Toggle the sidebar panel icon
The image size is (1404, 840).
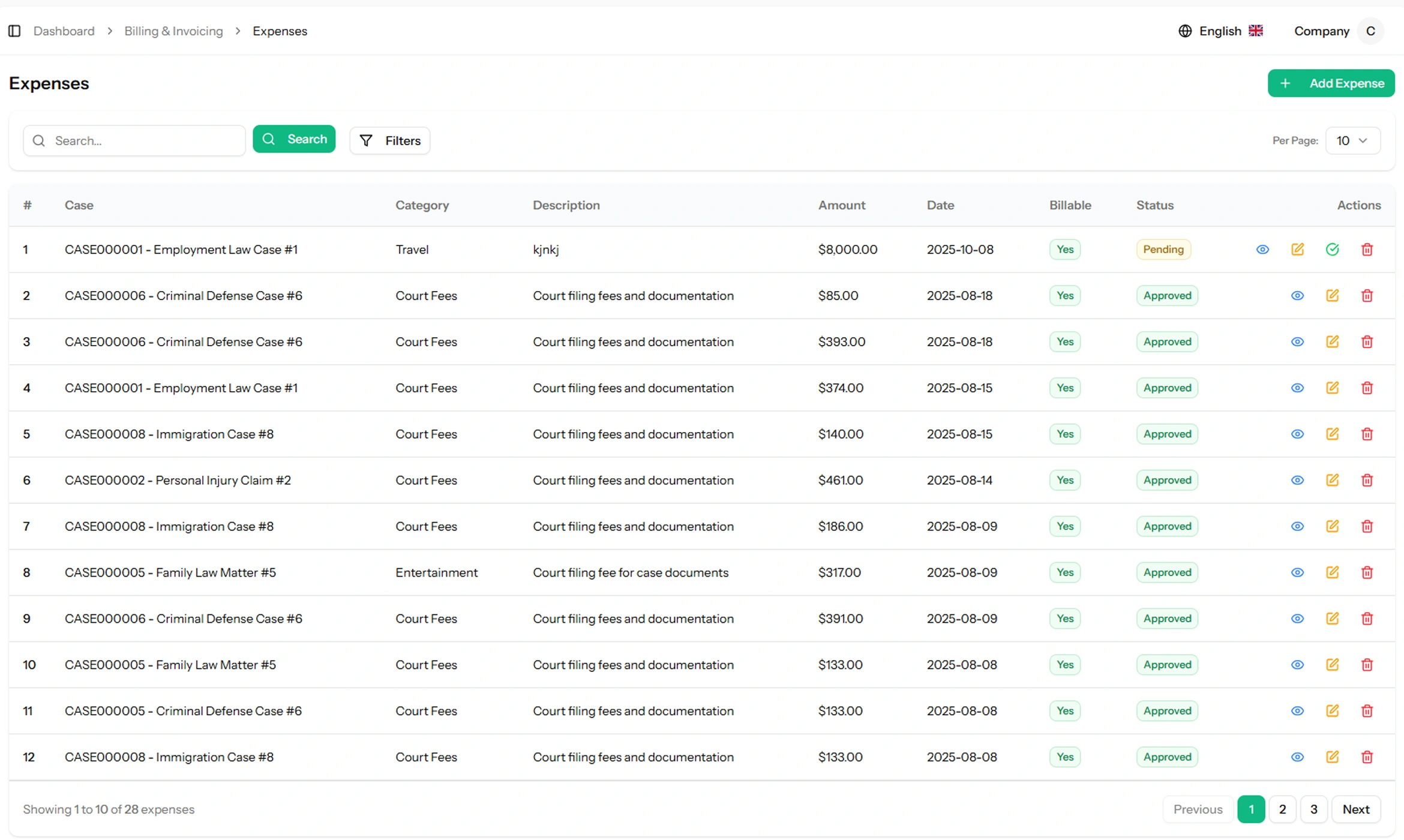(x=14, y=31)
